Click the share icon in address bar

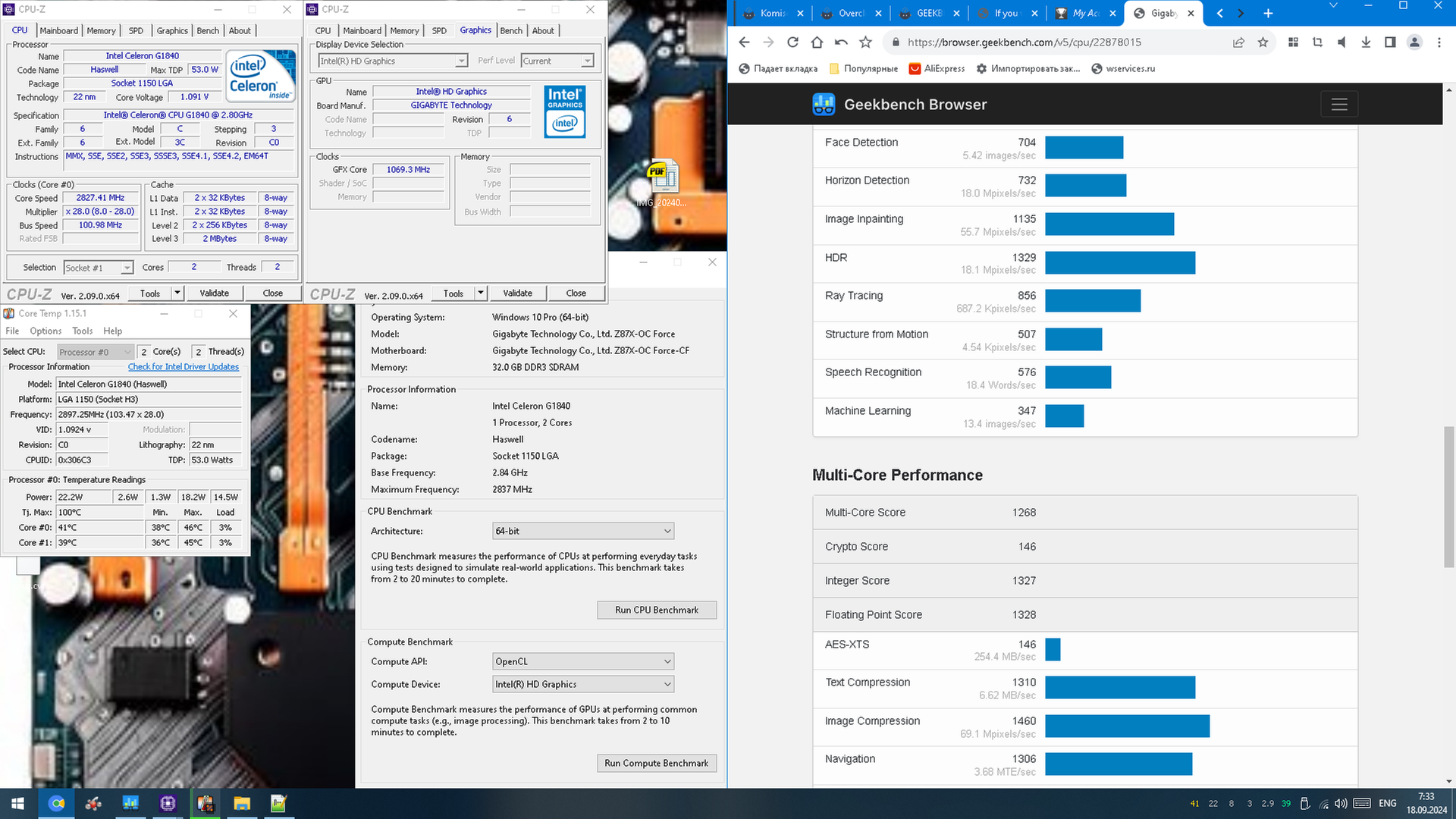point(1238,42)
